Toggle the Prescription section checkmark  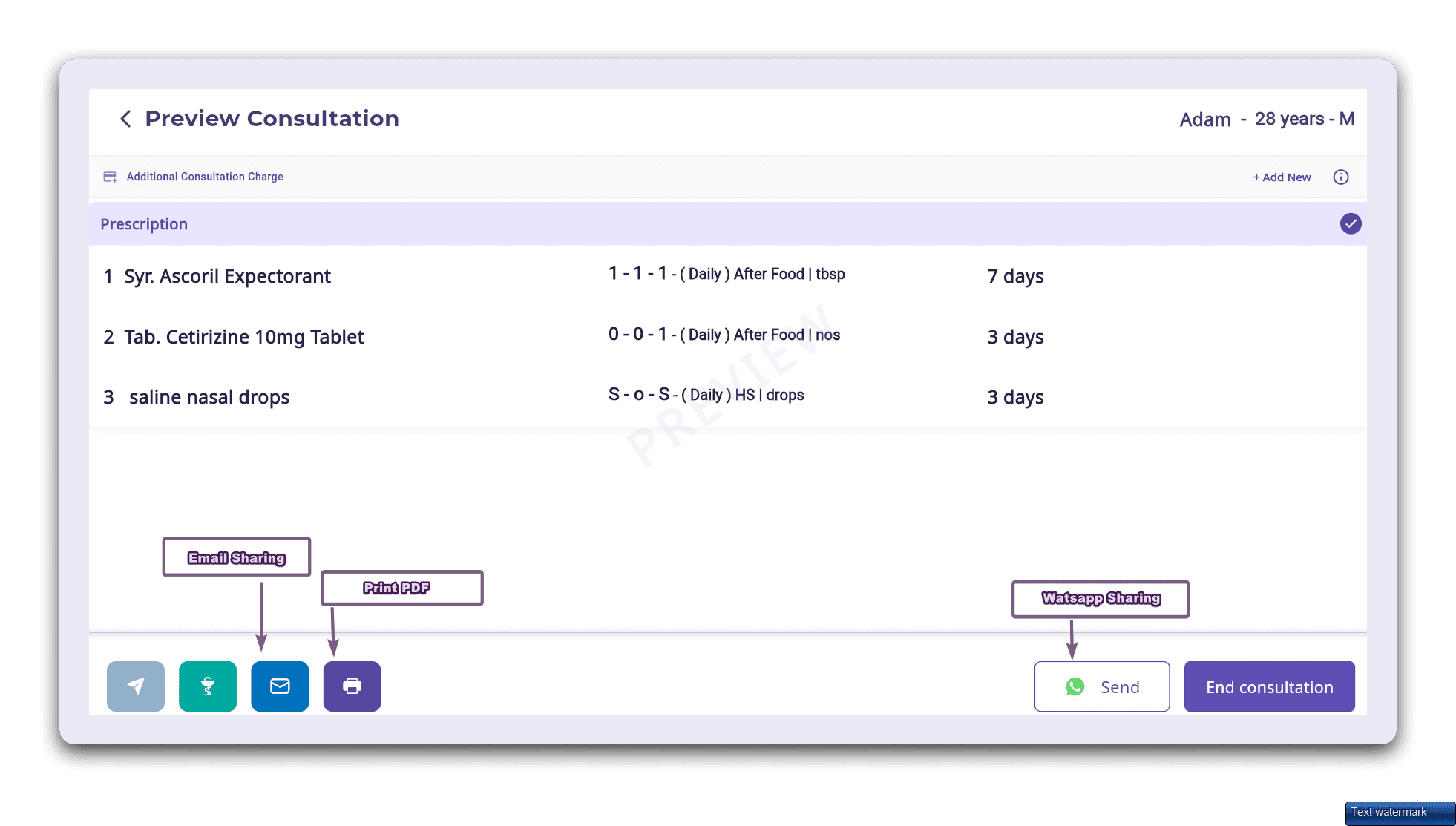click(1350, 223)
